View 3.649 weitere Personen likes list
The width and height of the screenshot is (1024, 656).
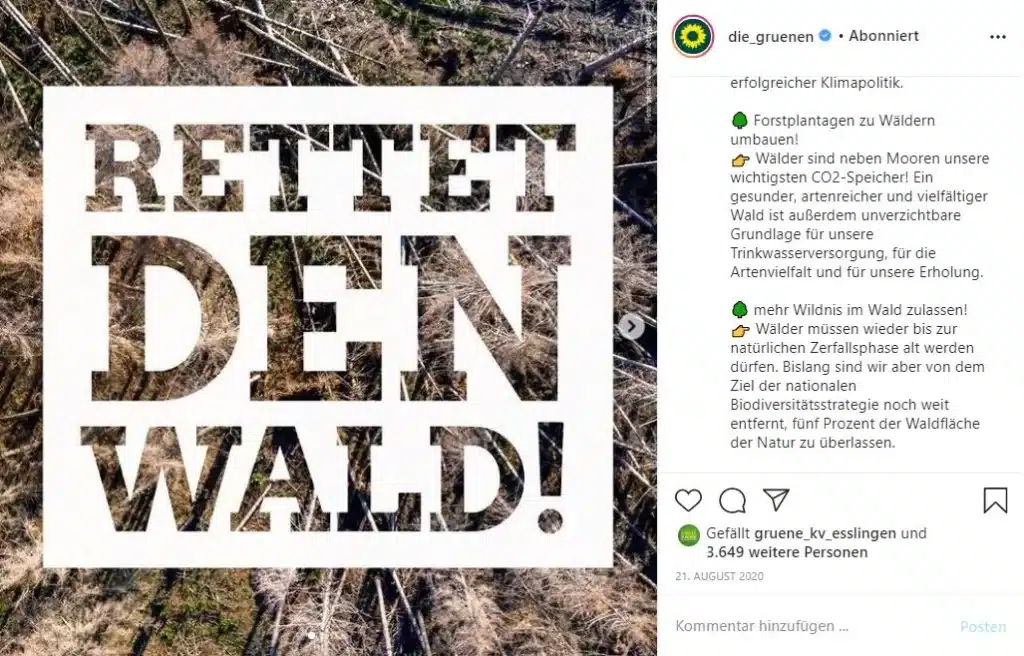pyautogui.click(x=787, y=552)
